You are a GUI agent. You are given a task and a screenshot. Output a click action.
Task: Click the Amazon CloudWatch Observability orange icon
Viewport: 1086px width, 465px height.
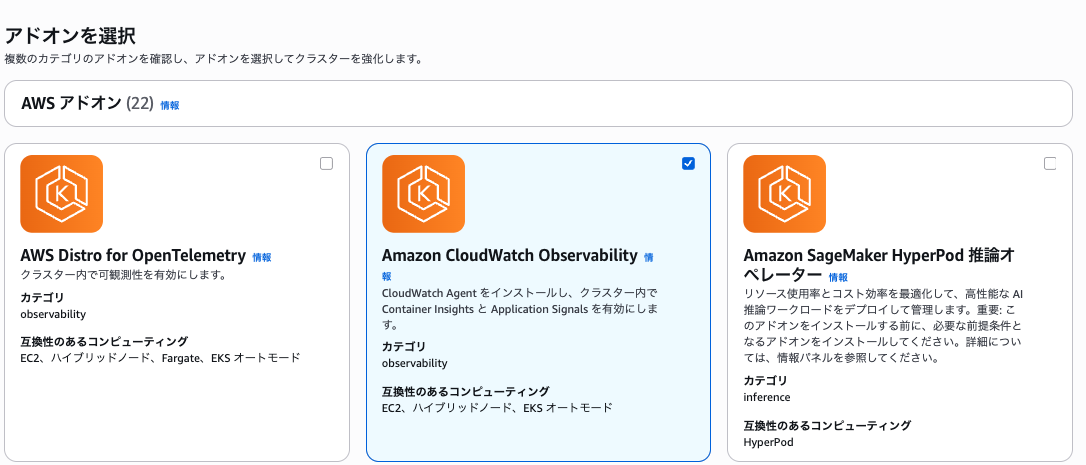click(x=423, y=194)
